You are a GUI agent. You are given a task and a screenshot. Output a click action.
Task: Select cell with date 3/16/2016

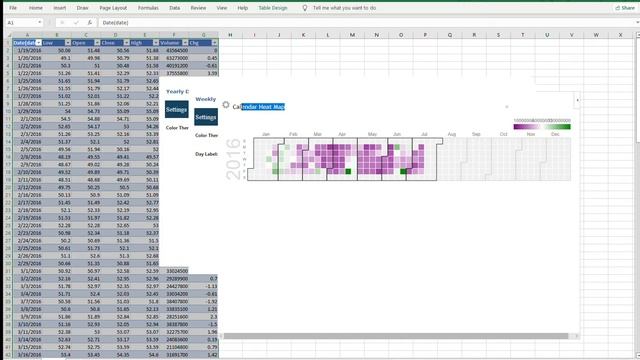(x=27, y=355)
